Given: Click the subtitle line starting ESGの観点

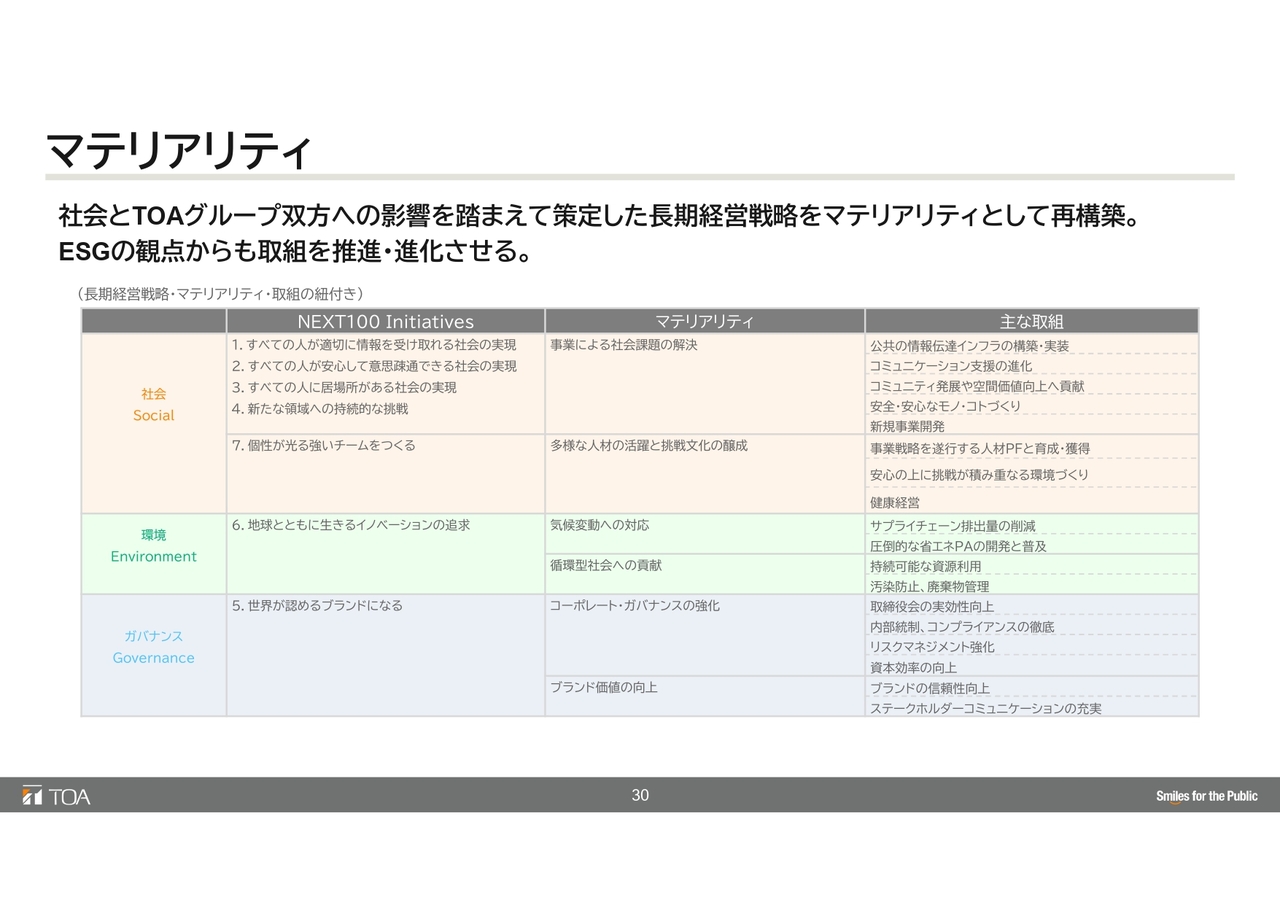Looking at the screenshot, I should (x=295, y=252).
